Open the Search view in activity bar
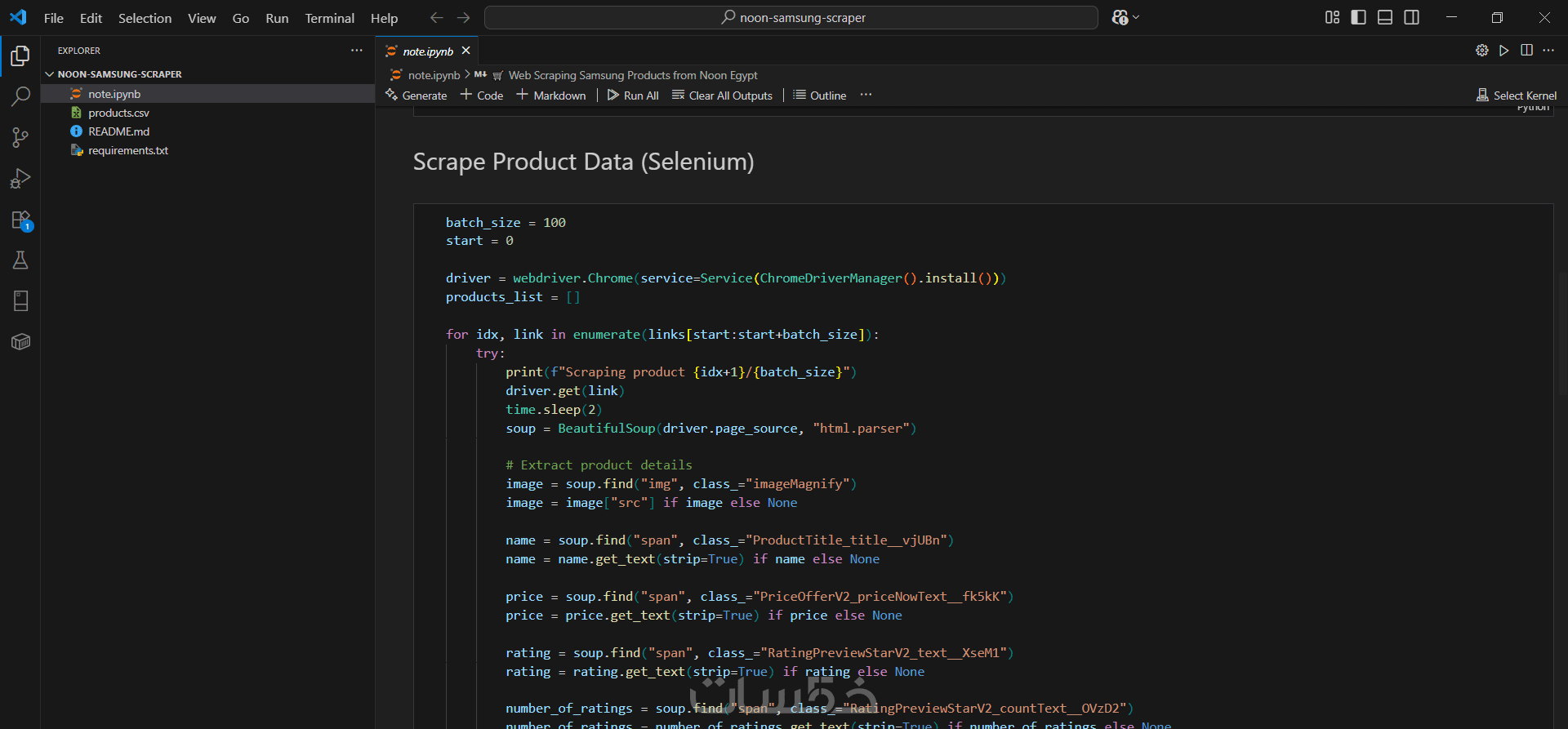Screen dimensions: 1568x729 20,96
